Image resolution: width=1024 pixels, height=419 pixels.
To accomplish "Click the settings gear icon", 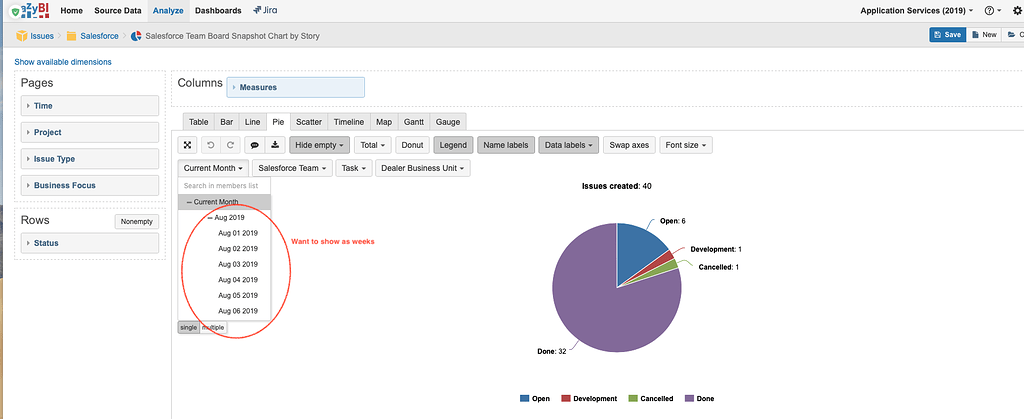I will (1012, 10).
